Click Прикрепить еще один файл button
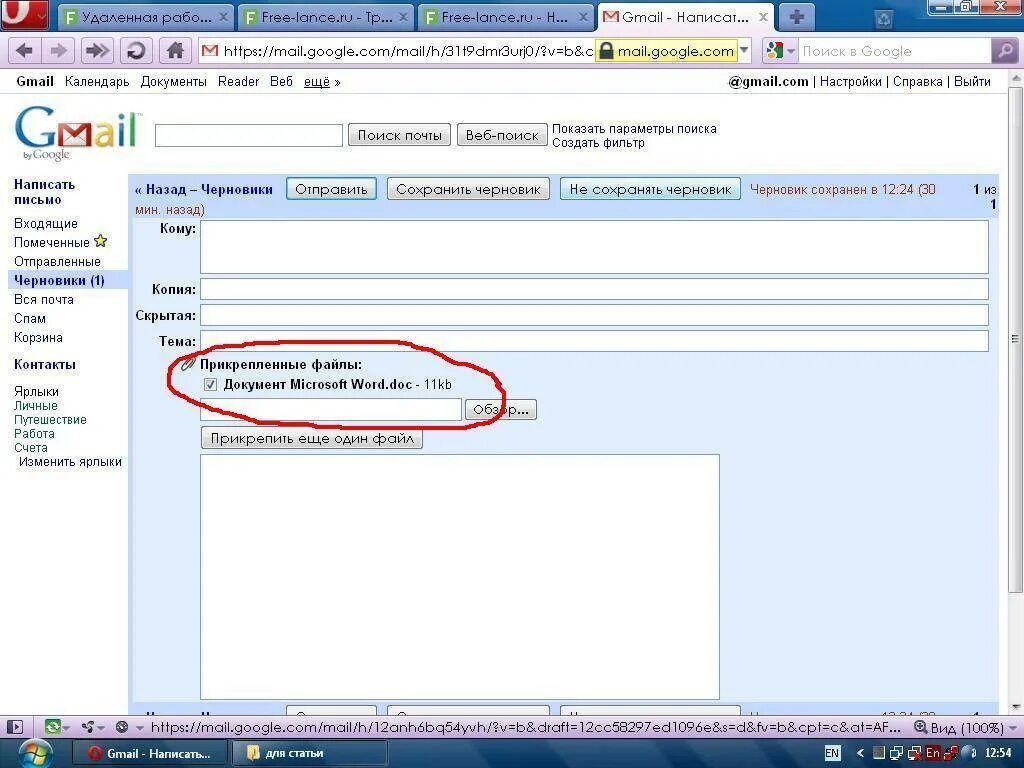The width and height of the screenshot is (1024, 768). coord(312,438)
